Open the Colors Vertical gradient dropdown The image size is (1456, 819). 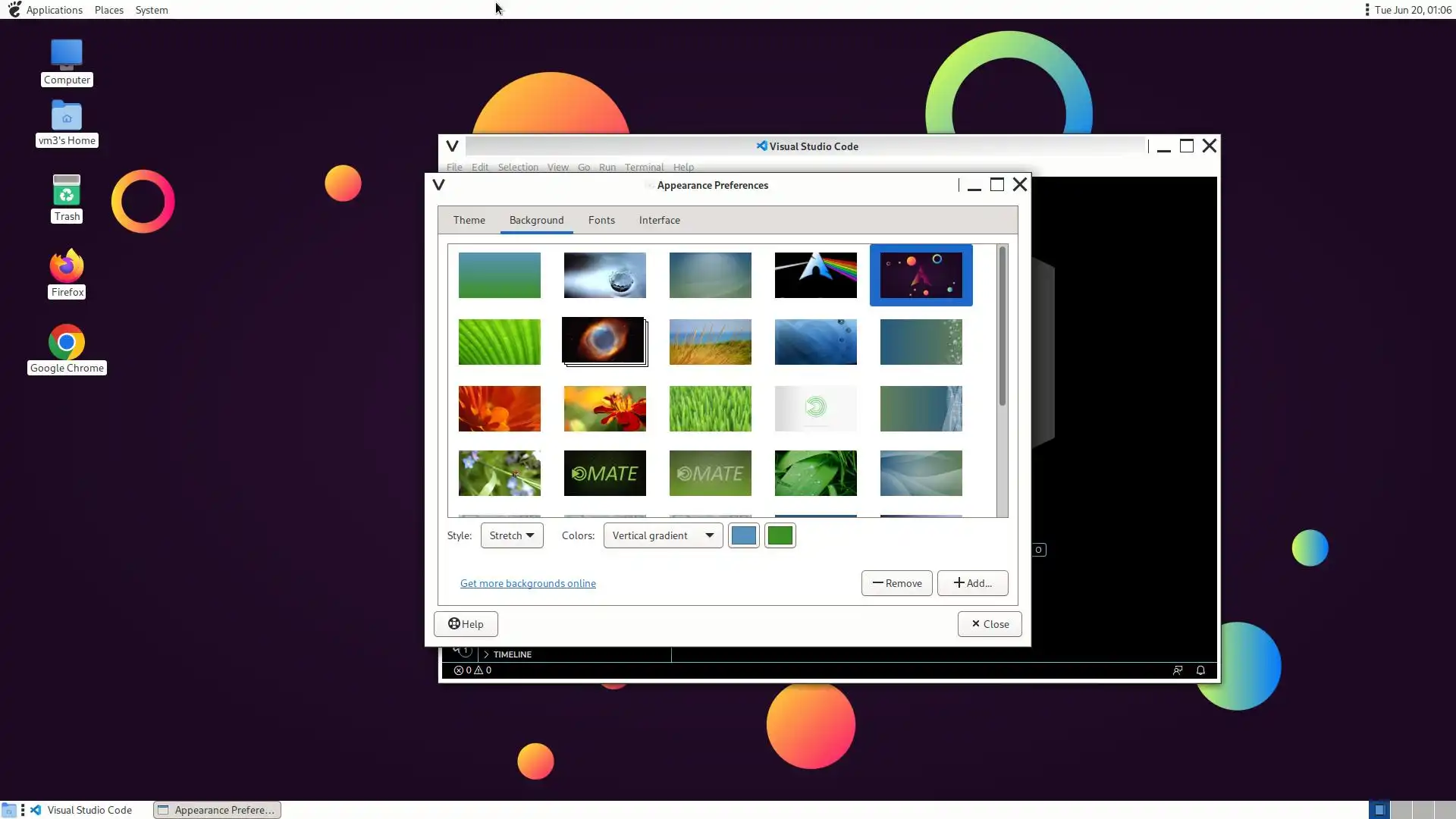[663, 535]
